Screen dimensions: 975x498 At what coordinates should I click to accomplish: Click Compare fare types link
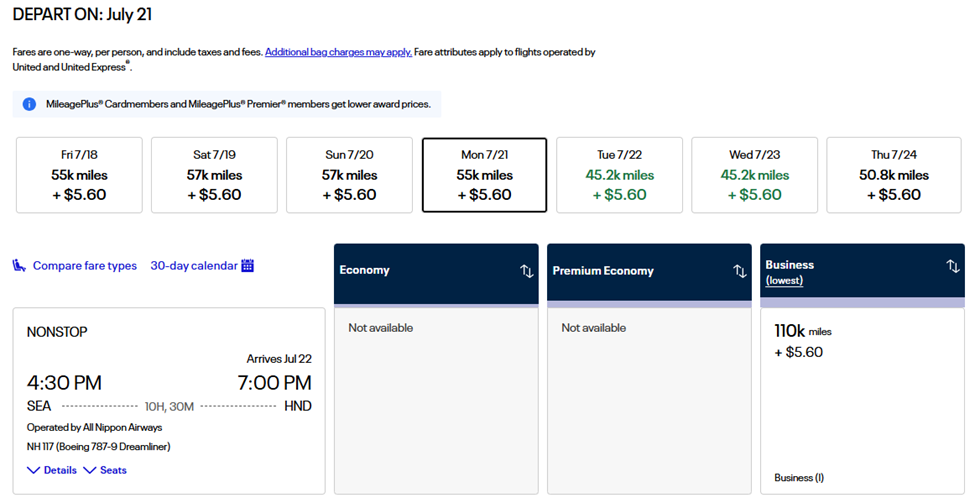coord(85,266)
